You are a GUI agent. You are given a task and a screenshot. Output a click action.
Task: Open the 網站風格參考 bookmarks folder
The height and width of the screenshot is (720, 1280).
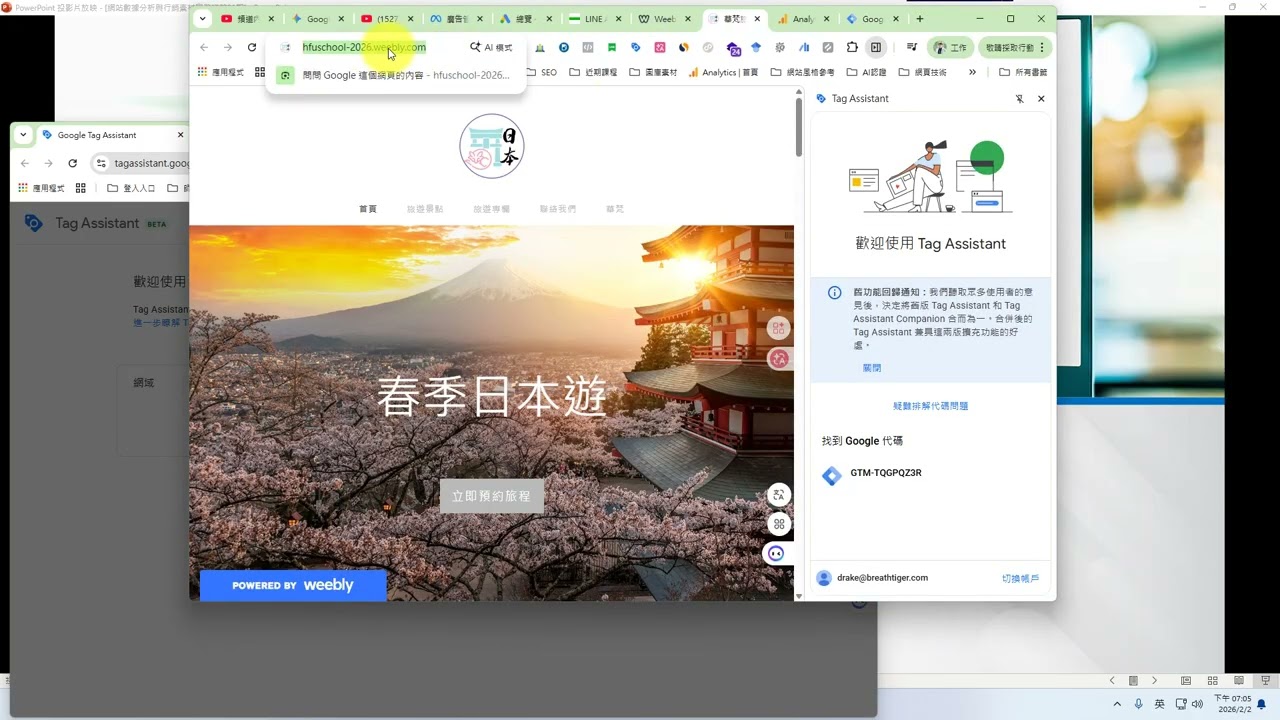803,72
